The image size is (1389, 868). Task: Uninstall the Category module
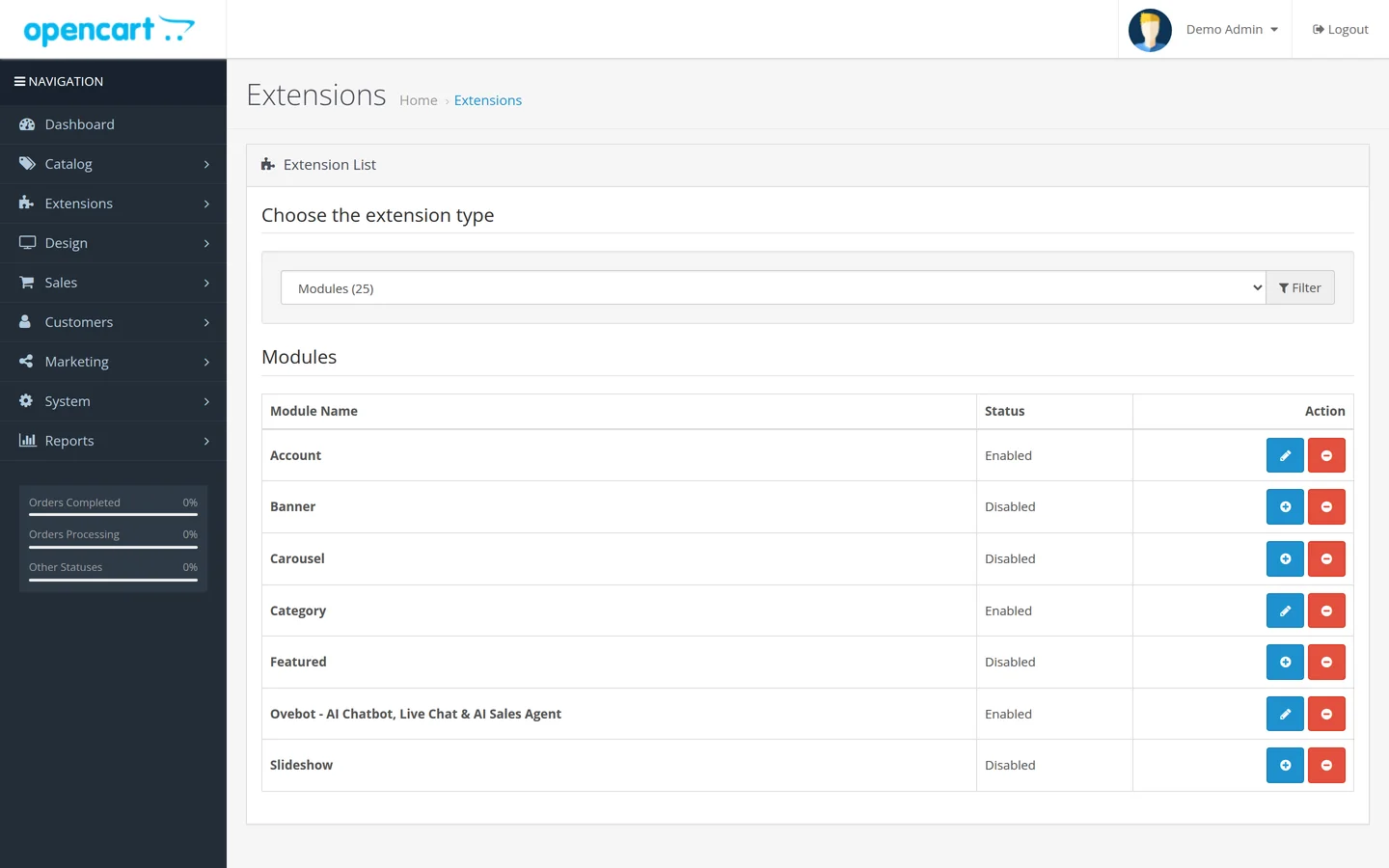coord(1326,610)
